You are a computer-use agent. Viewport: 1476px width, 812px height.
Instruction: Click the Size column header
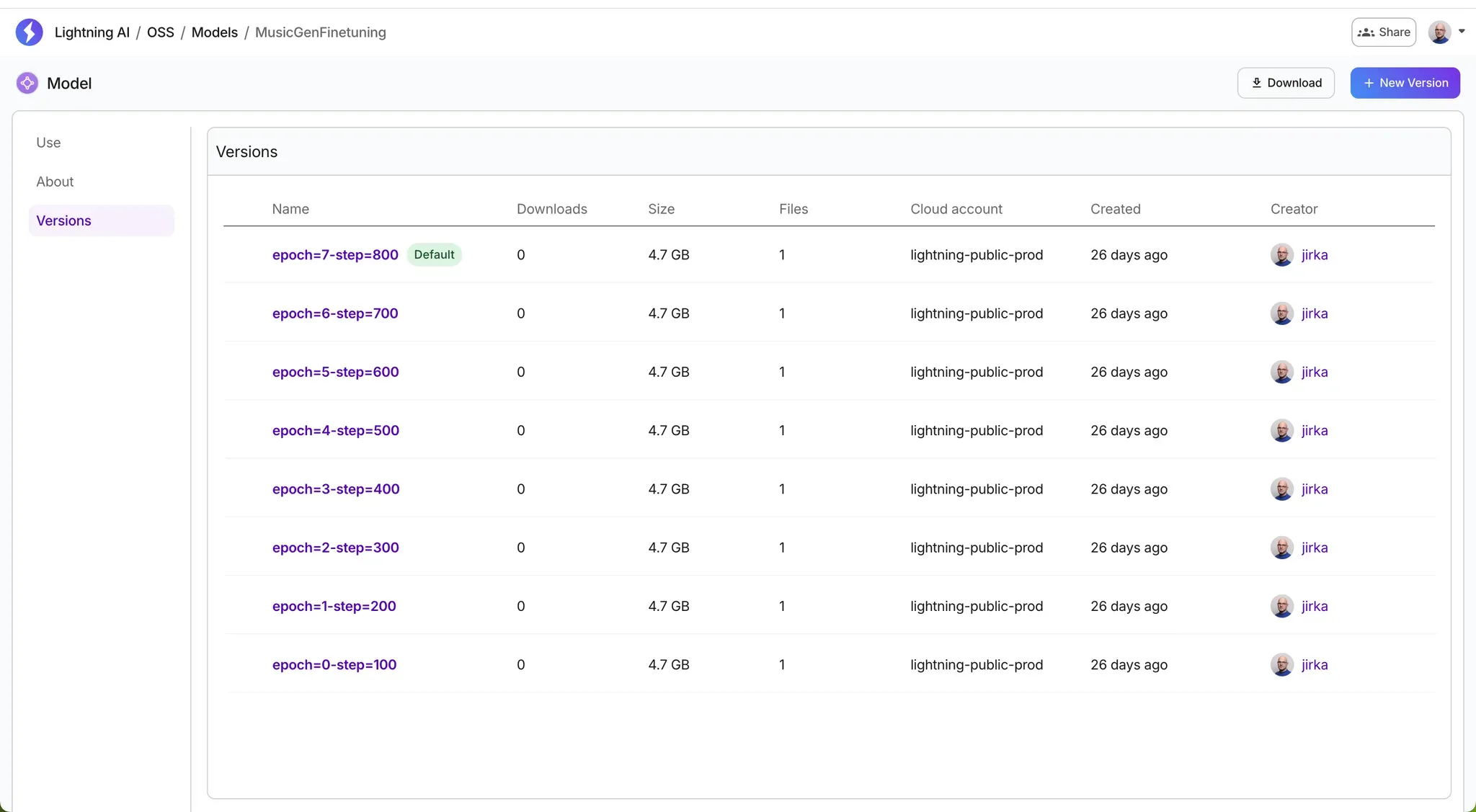(x=661, y=209)
